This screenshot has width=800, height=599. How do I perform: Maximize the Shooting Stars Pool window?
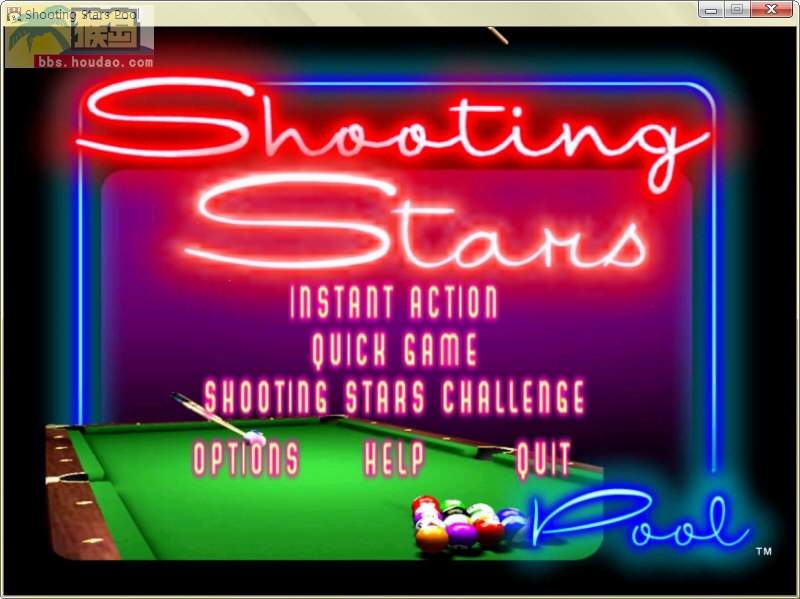[x=737, y=10]
